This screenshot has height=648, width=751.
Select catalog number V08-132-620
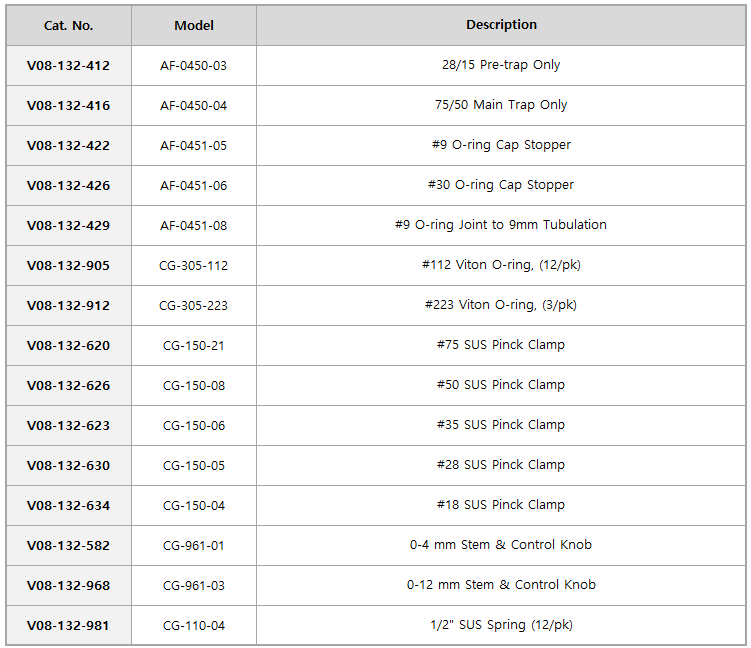tap(68, 345)
